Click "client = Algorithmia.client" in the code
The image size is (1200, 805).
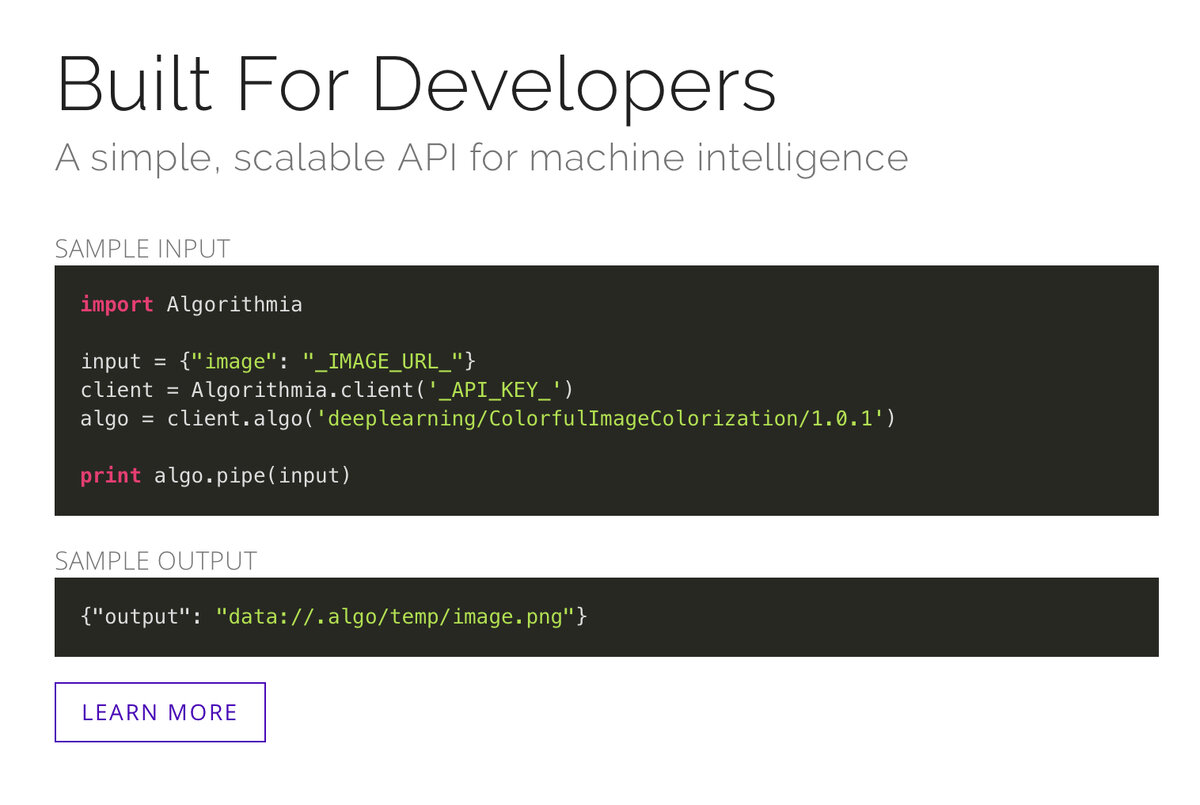(247, 390)
